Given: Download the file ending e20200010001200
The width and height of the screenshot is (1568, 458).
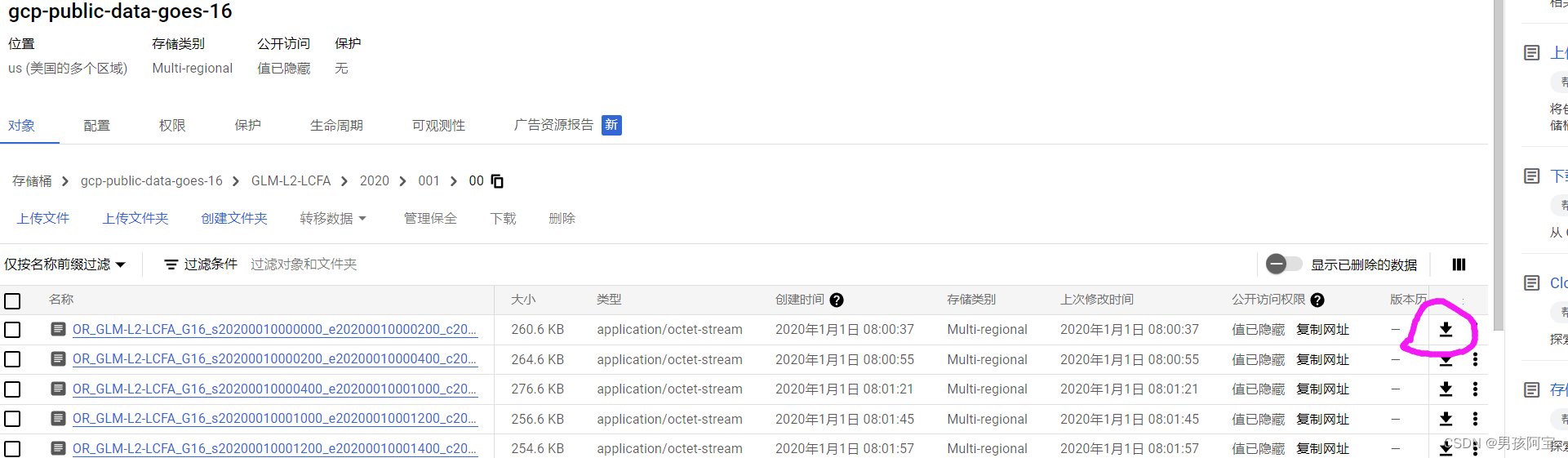Looking at the screenshot, I should click(1446, 419).
